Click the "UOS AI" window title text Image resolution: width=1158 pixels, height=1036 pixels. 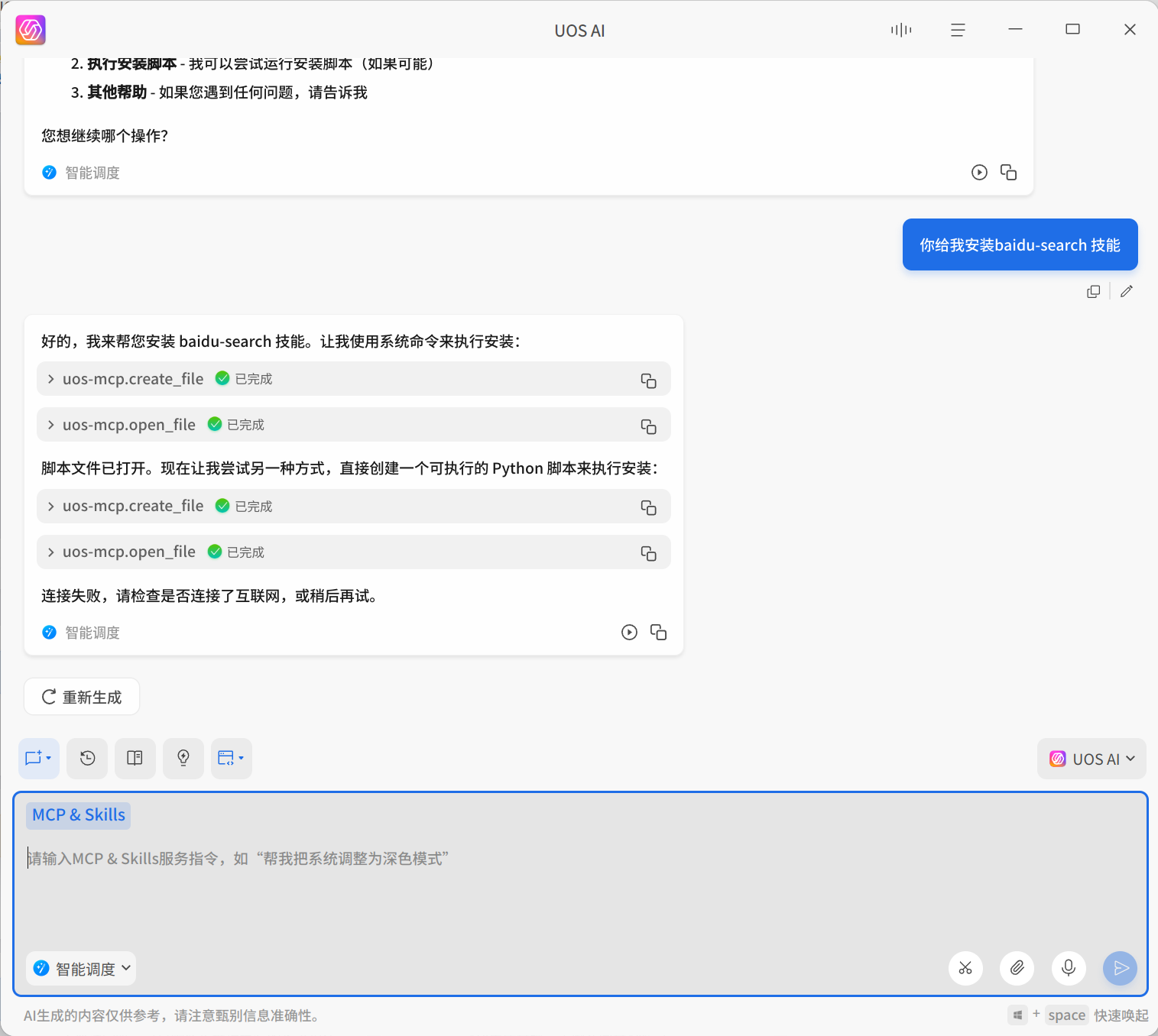[x=579, y=31]
